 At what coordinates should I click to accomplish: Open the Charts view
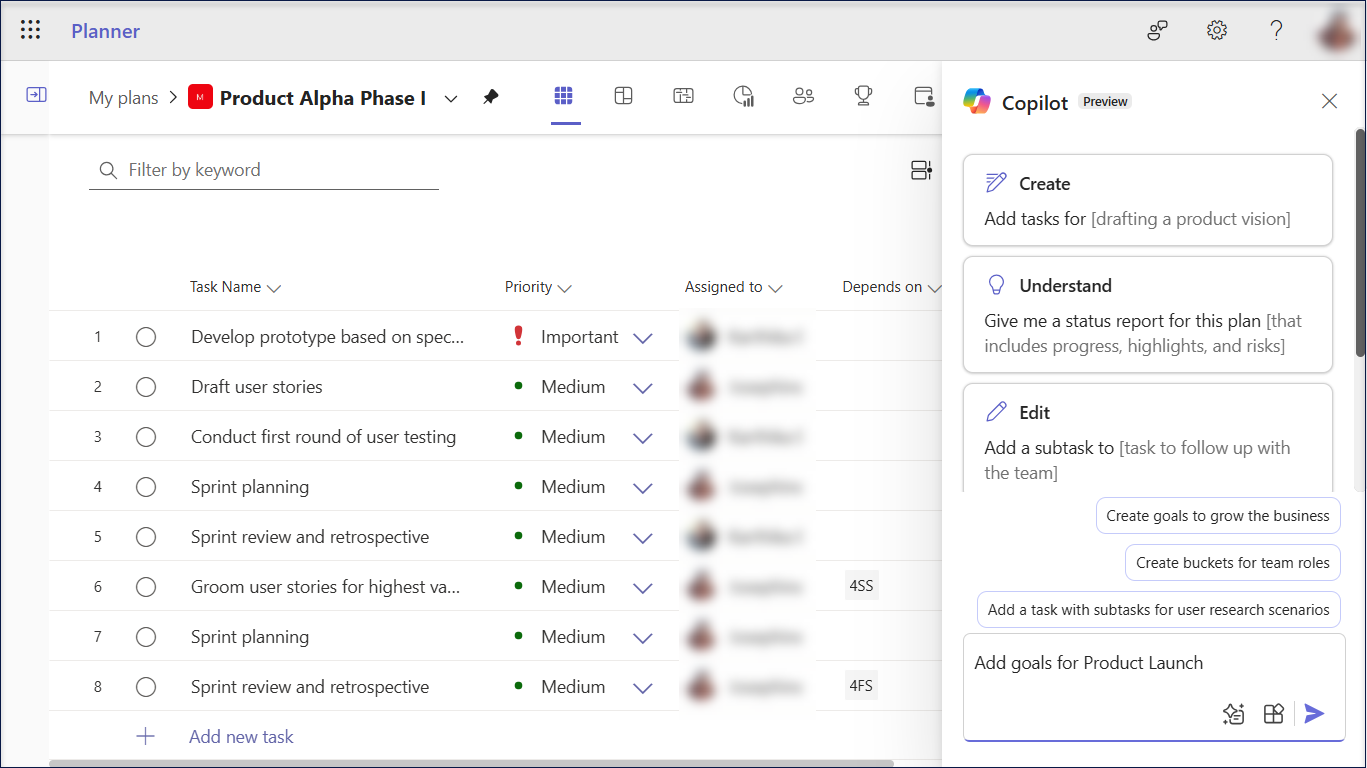click(743, 95)
